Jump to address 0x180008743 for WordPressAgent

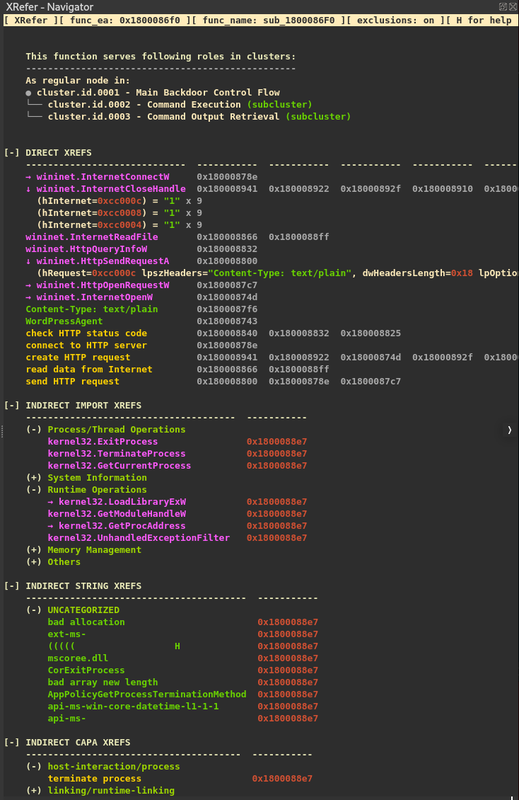click(227, 321)
